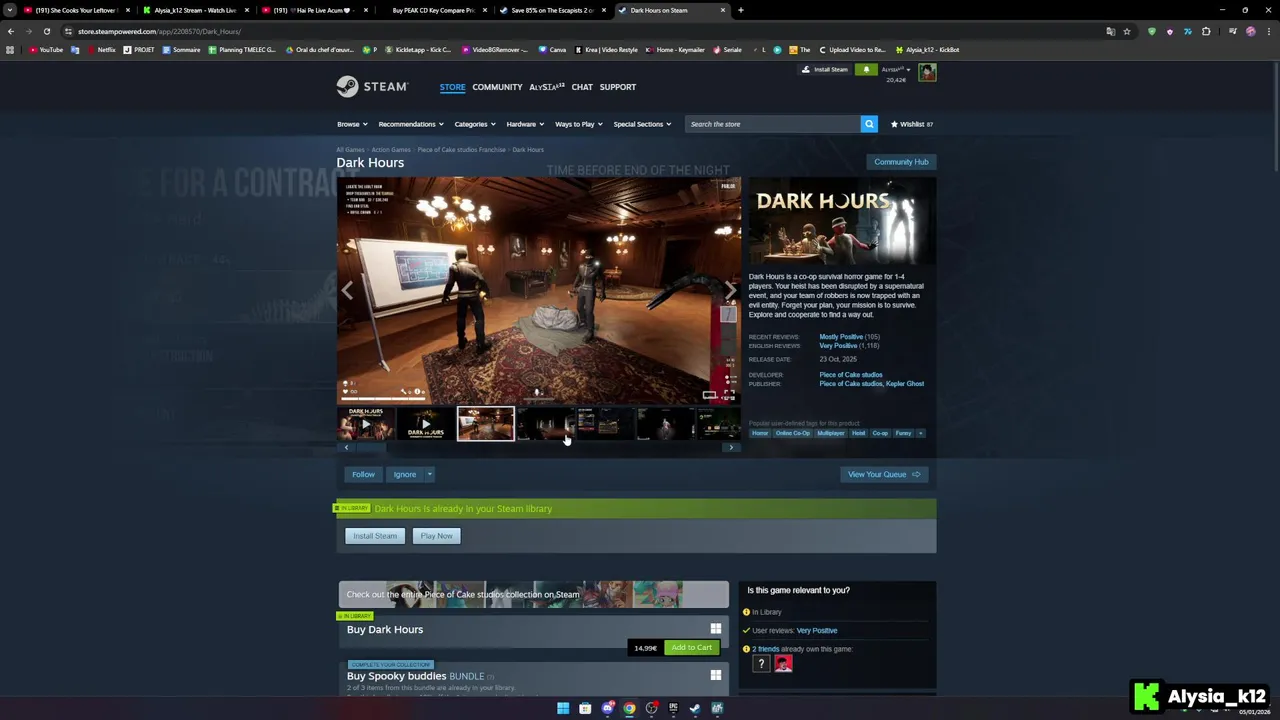Click Piece of Cake studios collection banner

click(x=534, y=594)
